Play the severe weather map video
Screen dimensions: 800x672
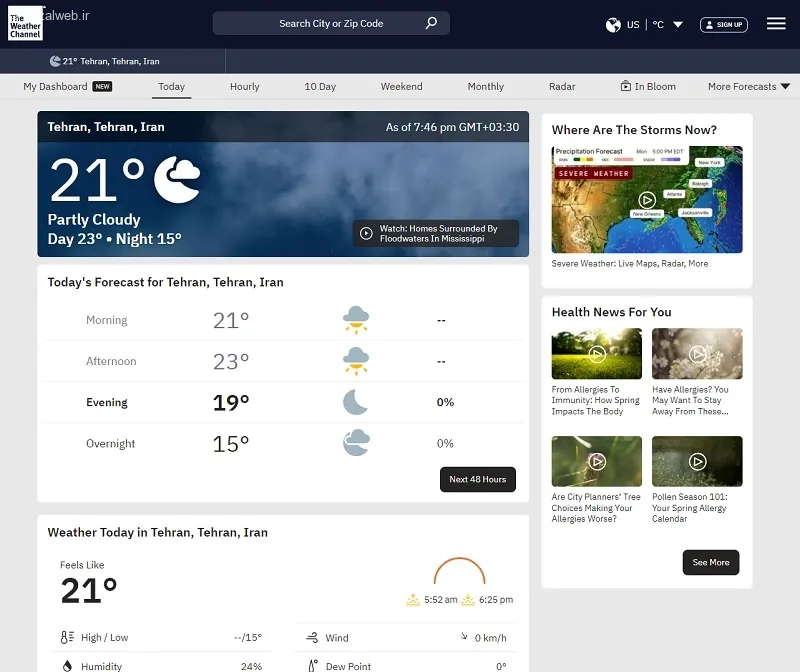point(647,200)
